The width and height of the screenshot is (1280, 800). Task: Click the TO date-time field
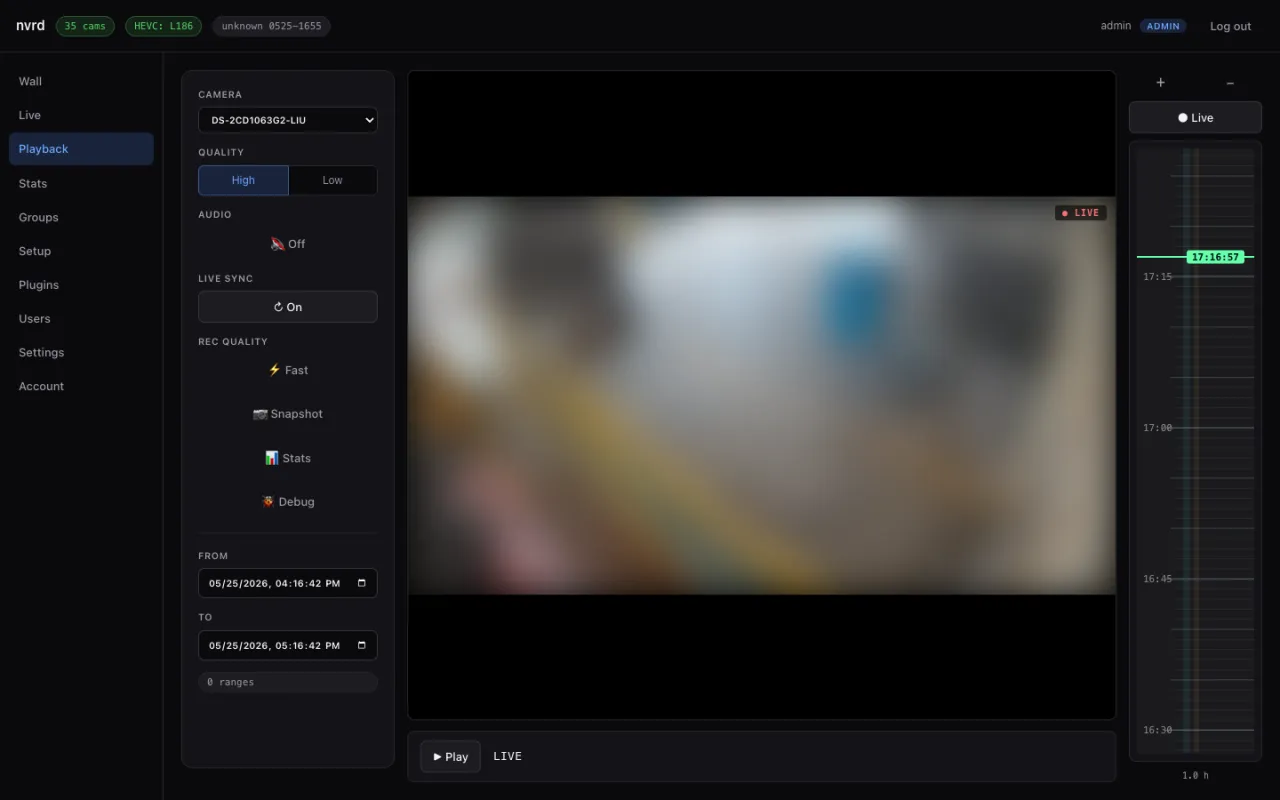coord(288,645)
